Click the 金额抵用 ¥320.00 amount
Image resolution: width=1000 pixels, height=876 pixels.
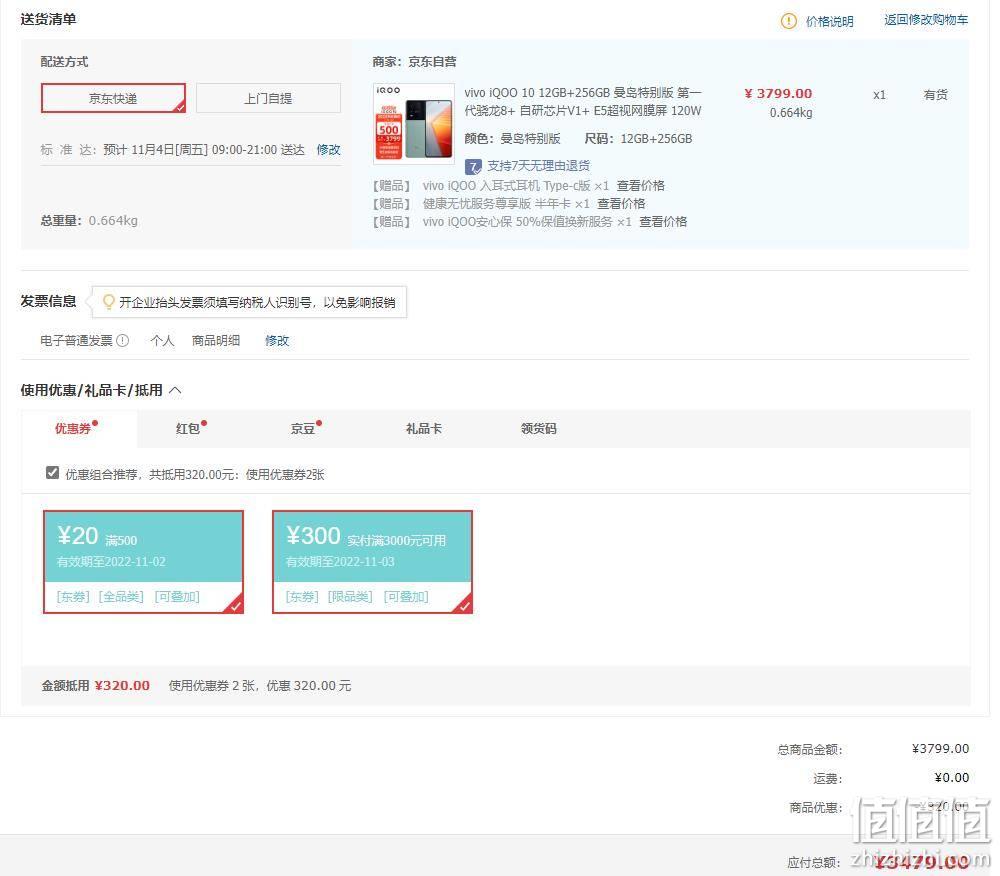coord(122,685)
